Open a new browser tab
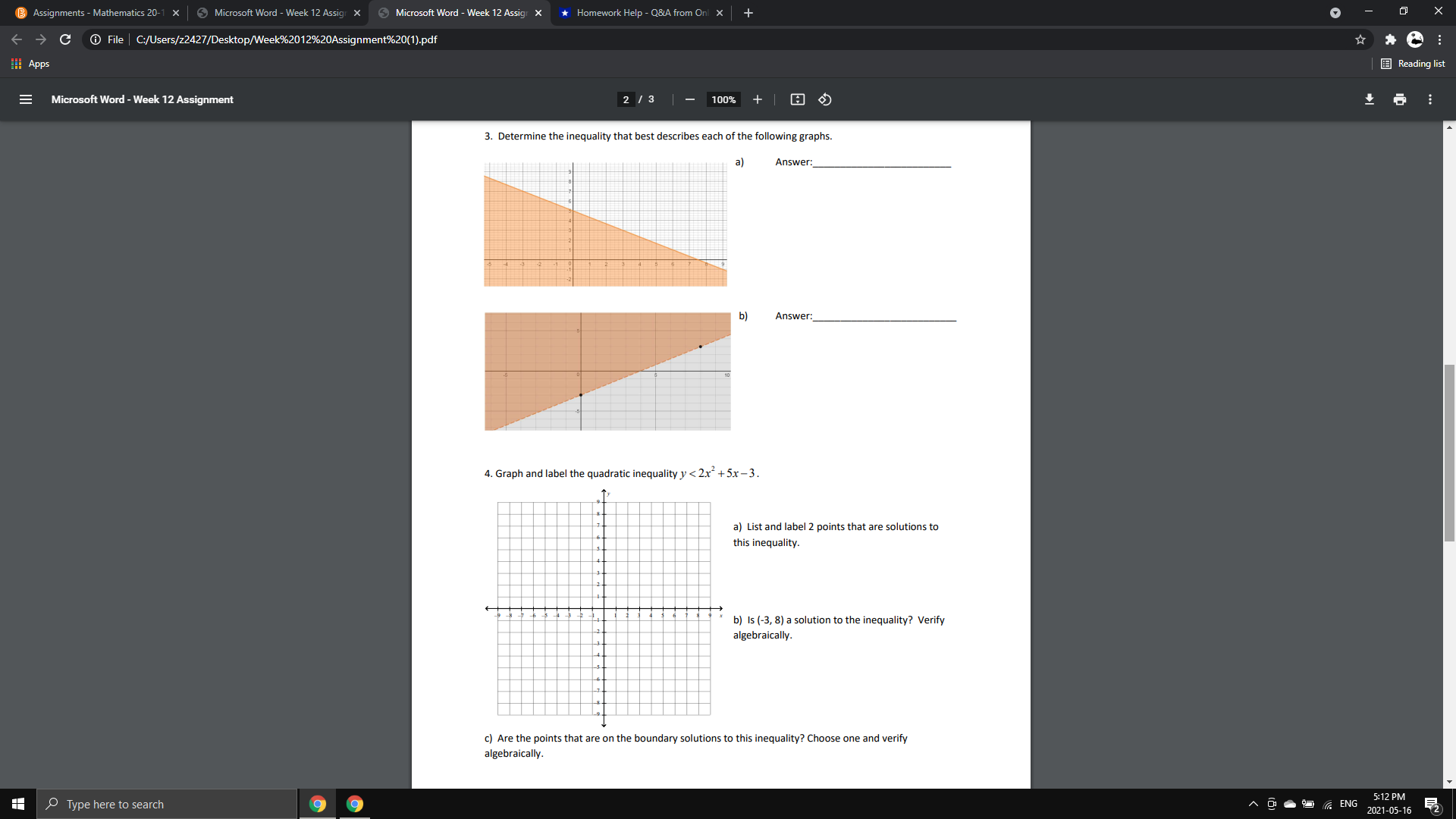This screenshot has height=819, width=1456. (x=748, y=12)
